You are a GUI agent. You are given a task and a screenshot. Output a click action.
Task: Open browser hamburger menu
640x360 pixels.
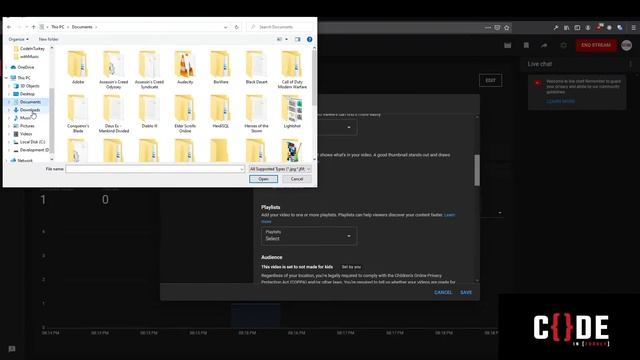coord(633,28)
